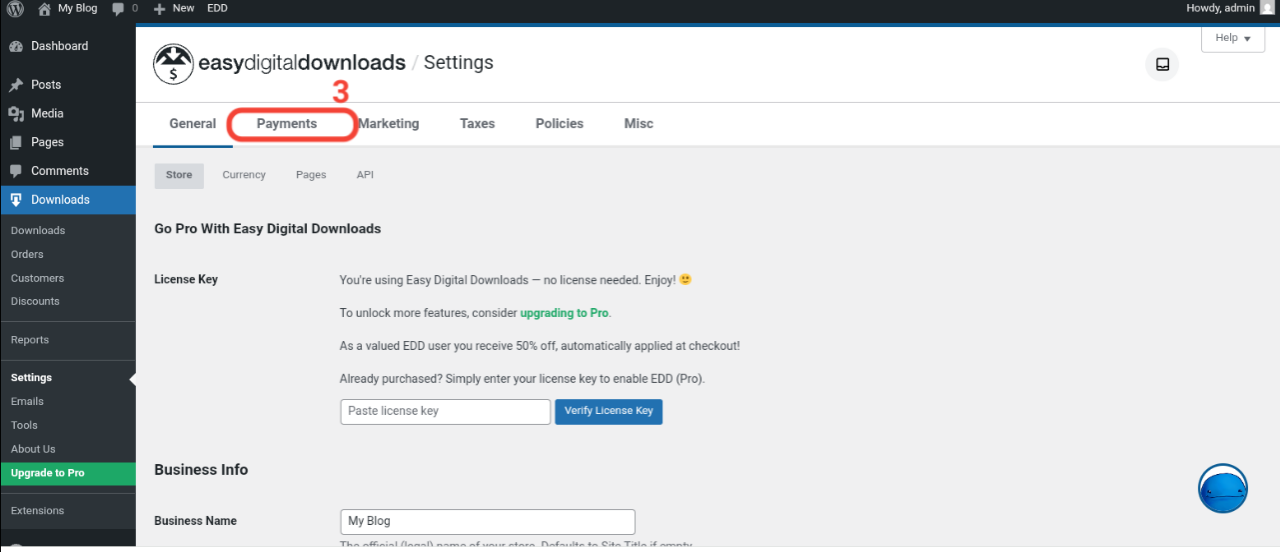Focus the Business Name field

[488, 522]
